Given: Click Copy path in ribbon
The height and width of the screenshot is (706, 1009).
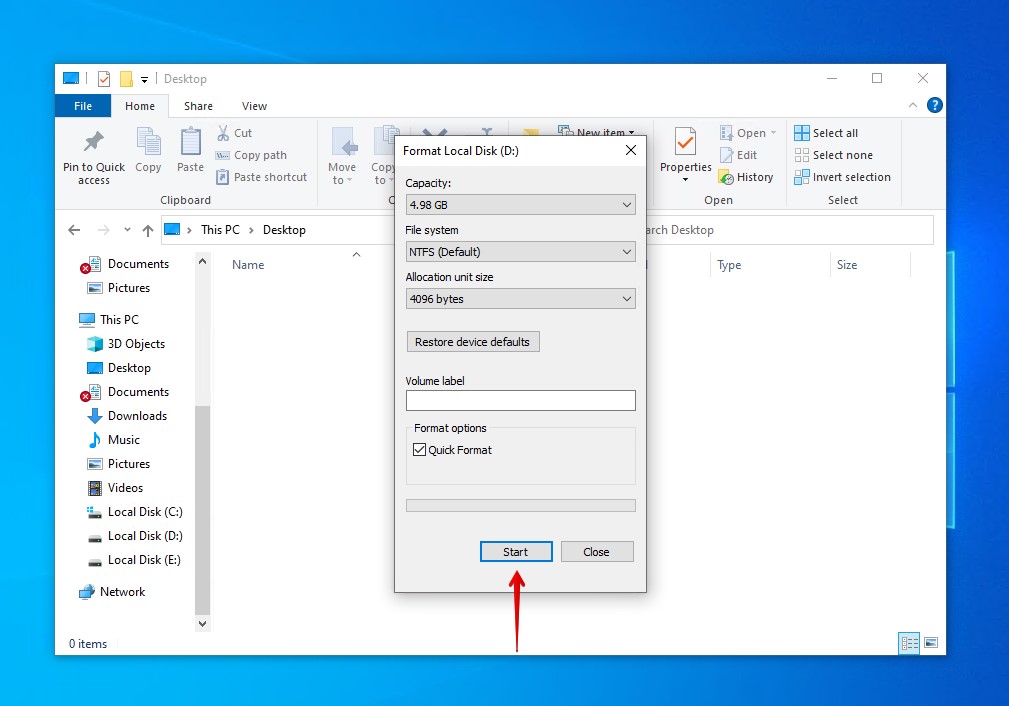Looking at the screenshot, I should [251, 155].
